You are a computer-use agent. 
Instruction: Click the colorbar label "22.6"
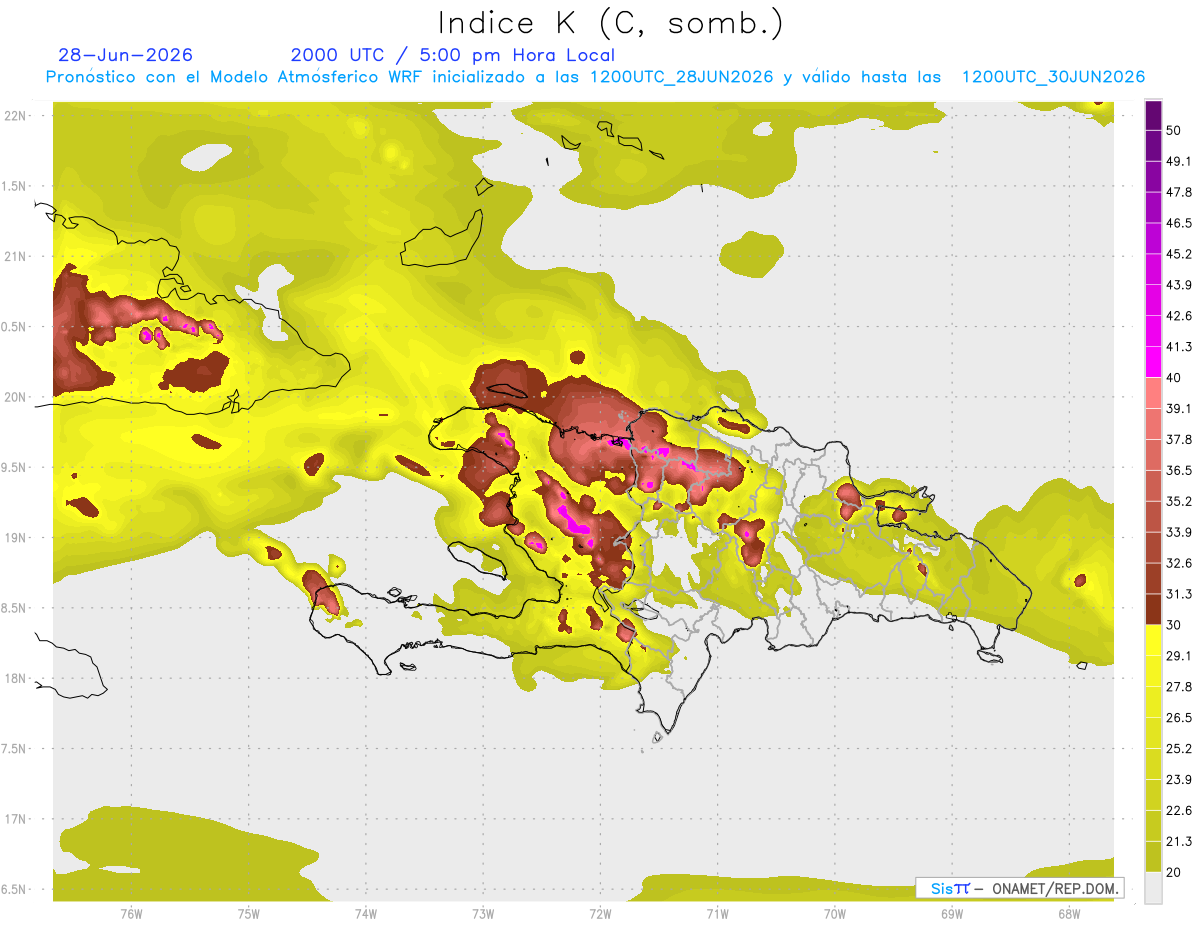pos(1179,811)
